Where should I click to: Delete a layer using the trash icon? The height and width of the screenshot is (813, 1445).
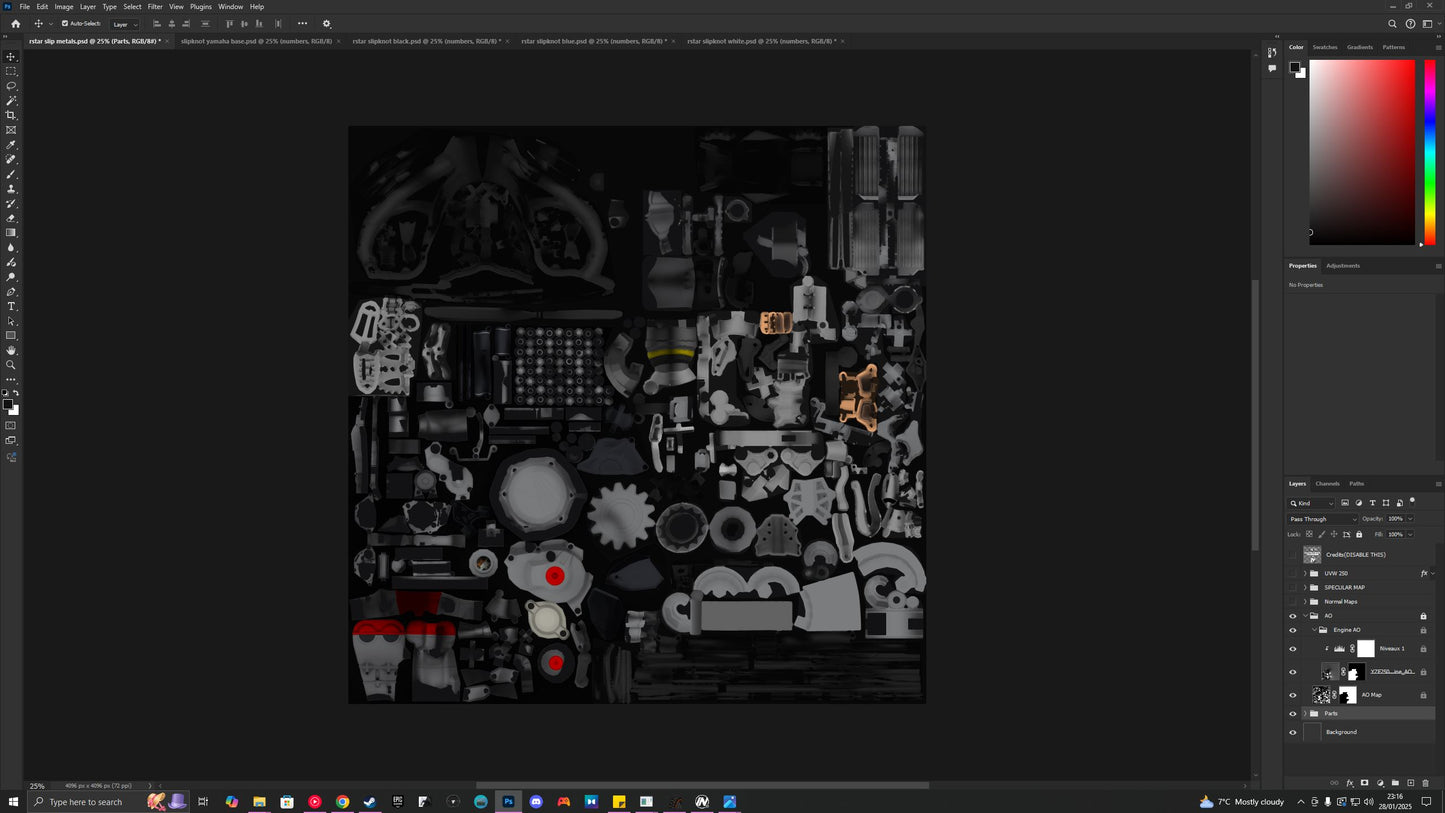click(1426, 784)
